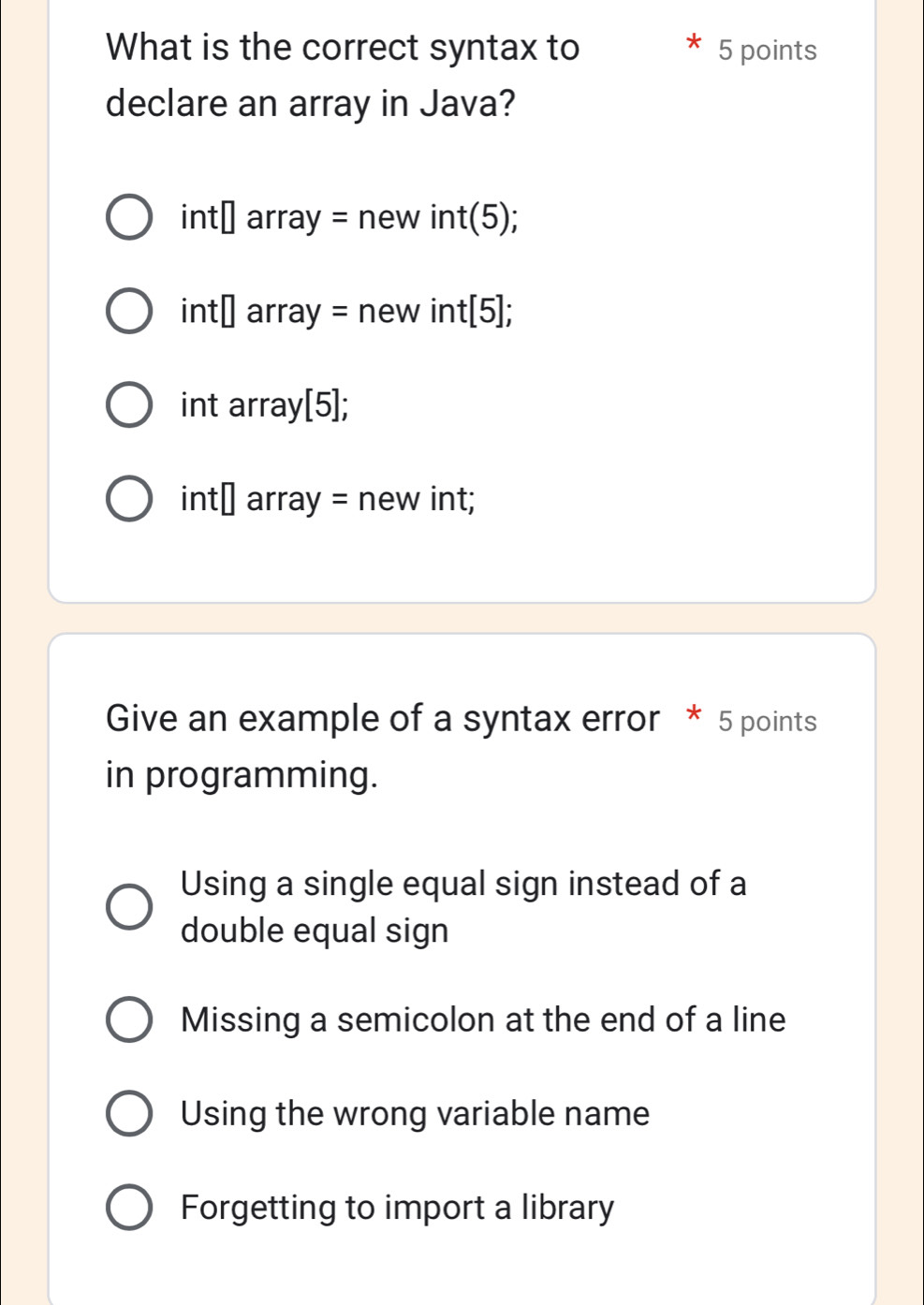
Task: Choose 'Missing a semicolon at the end of a line'
Action: (x=129, y=1020)
